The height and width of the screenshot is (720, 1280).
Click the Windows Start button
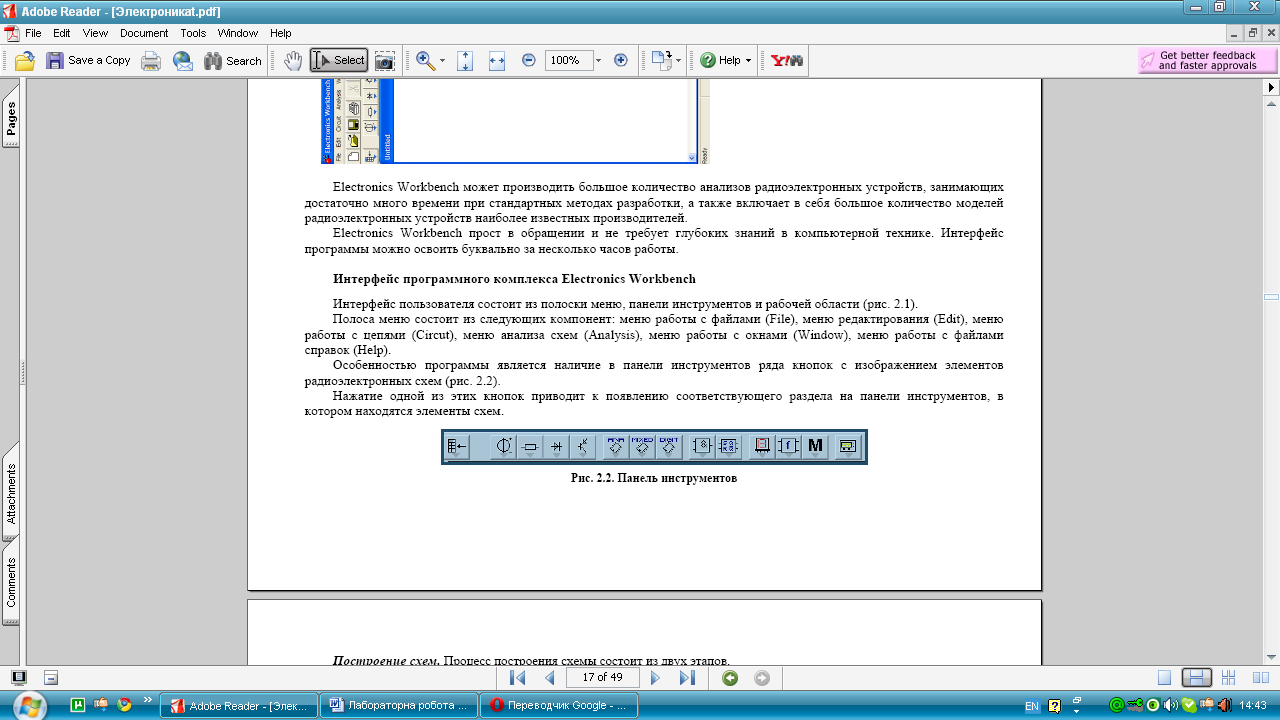28,705
